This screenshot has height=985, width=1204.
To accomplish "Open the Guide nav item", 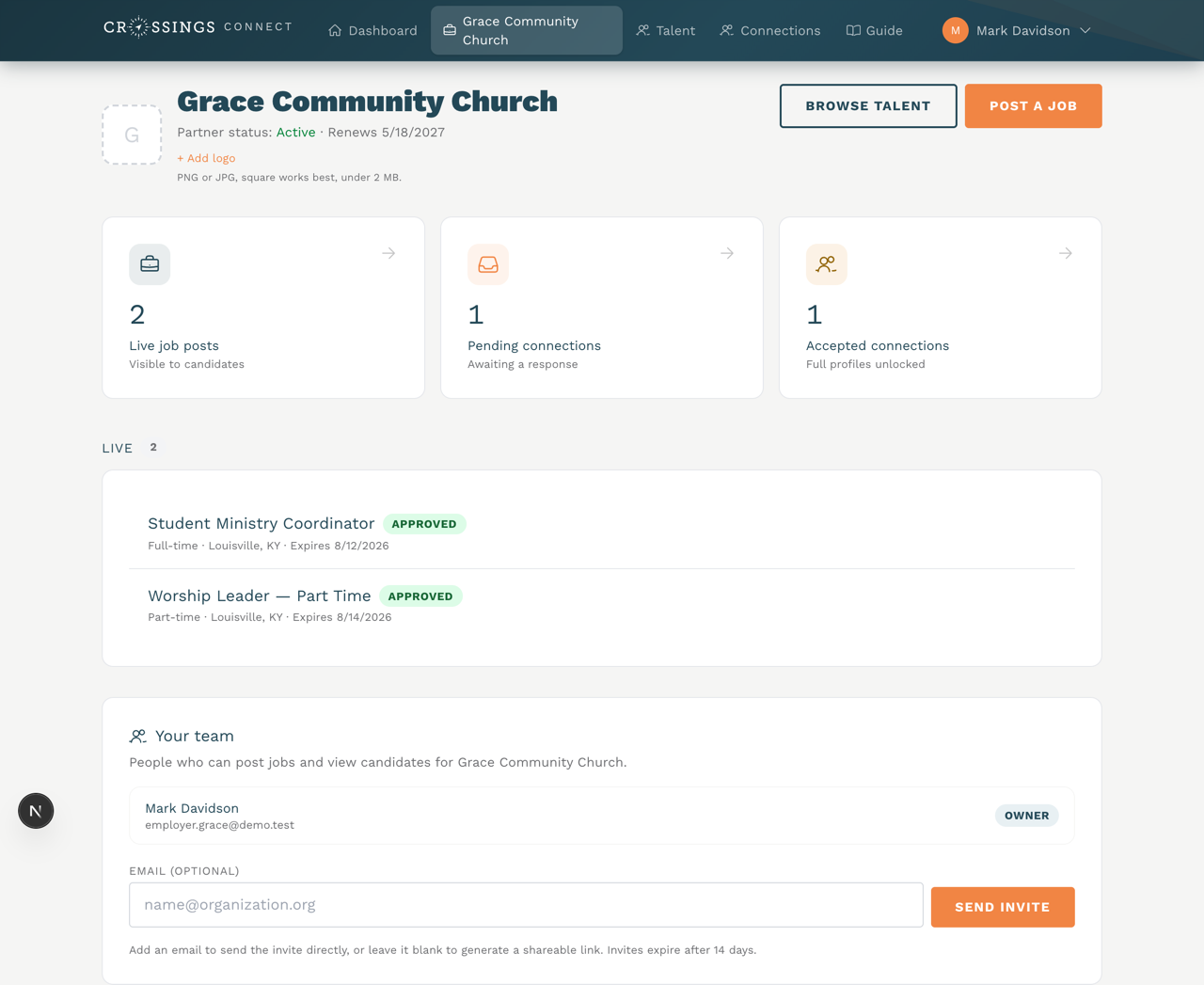I will 875,30.
